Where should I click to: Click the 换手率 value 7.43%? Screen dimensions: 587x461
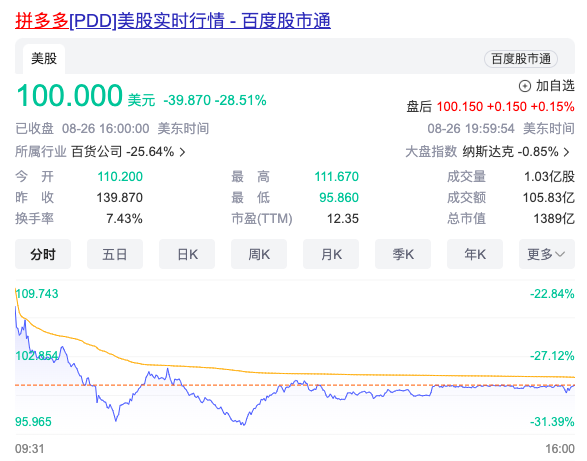(124, 218)
